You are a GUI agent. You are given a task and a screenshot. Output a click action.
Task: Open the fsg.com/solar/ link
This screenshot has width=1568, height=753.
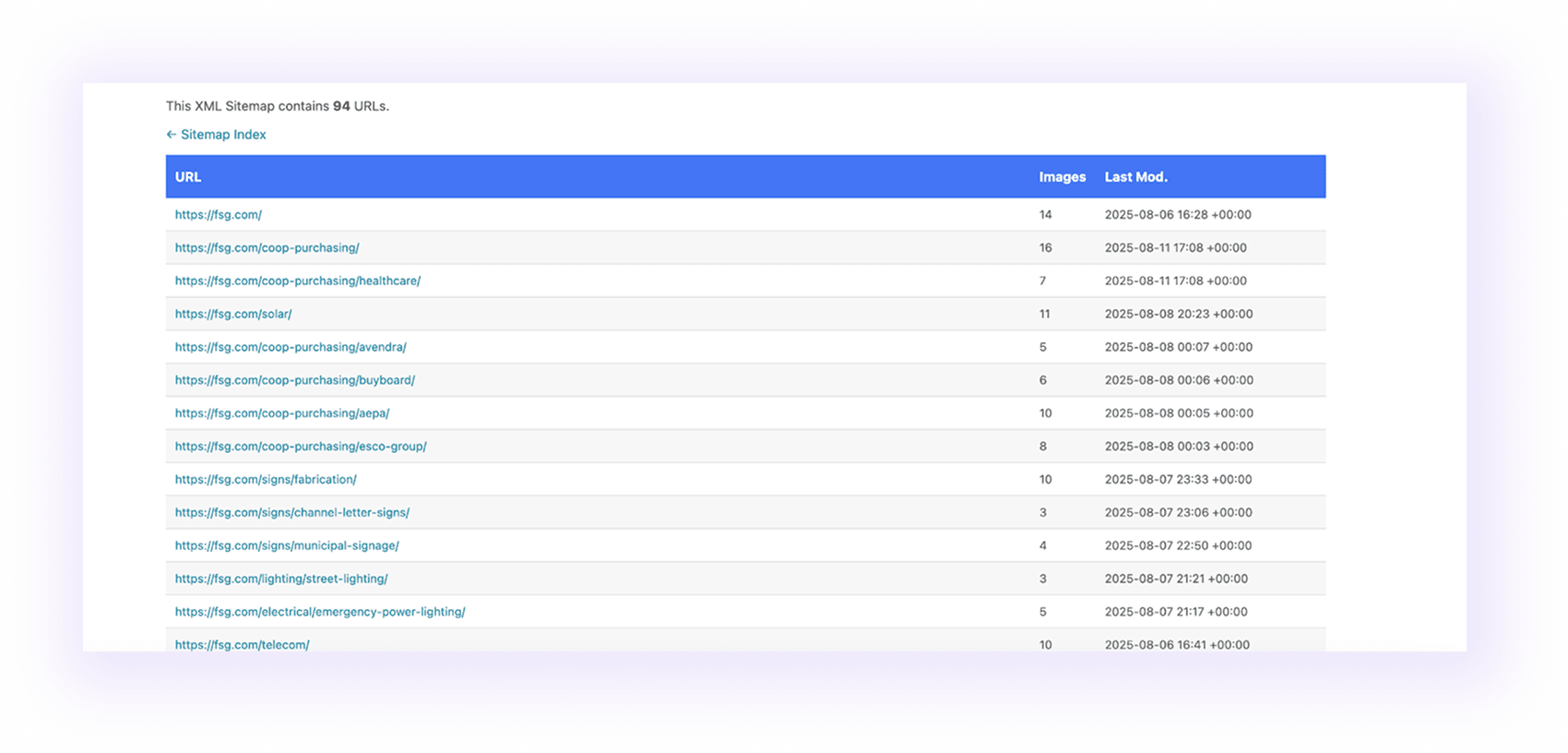[233, 315]
